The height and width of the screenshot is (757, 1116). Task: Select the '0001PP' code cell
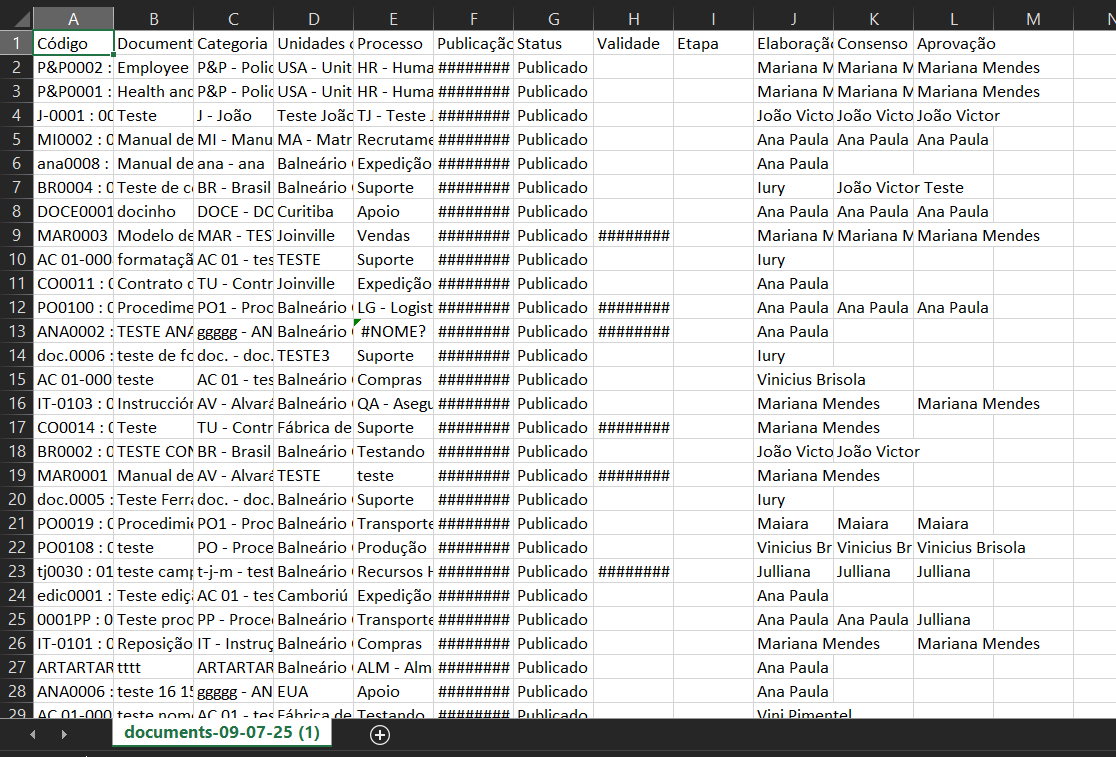(73, 620)
